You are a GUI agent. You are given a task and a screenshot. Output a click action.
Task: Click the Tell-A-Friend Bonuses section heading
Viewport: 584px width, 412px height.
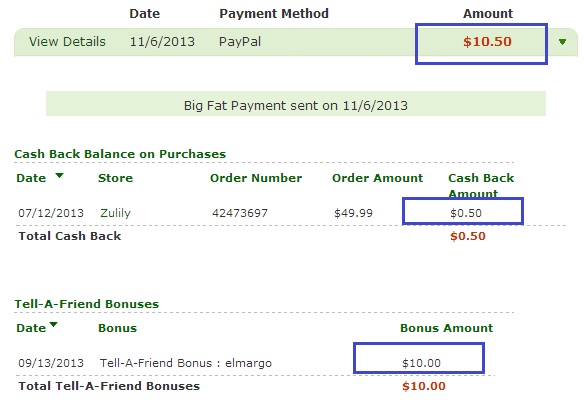pyautogui.click(x=86, y=304)
